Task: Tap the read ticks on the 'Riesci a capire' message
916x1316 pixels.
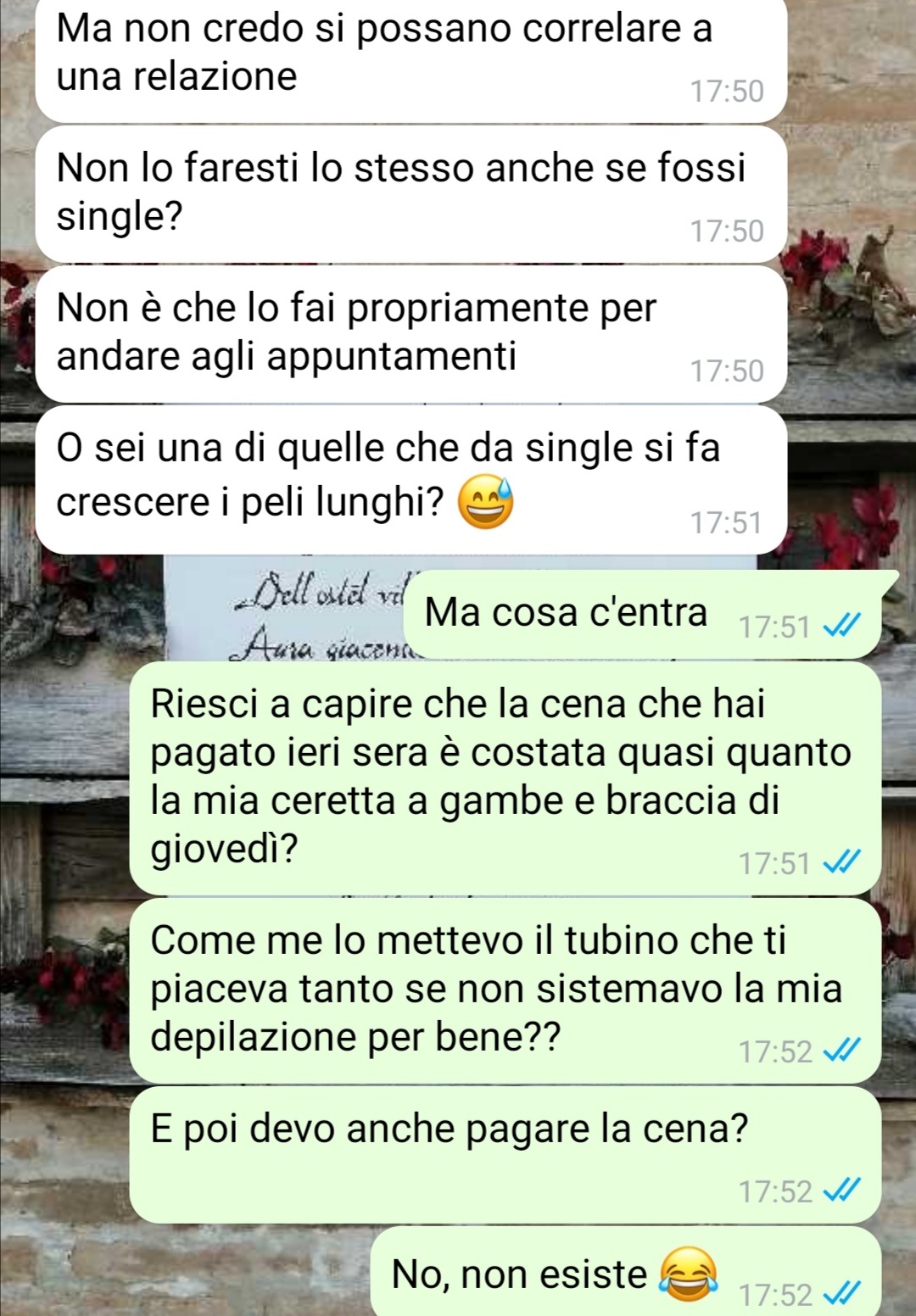Action: 842,863
